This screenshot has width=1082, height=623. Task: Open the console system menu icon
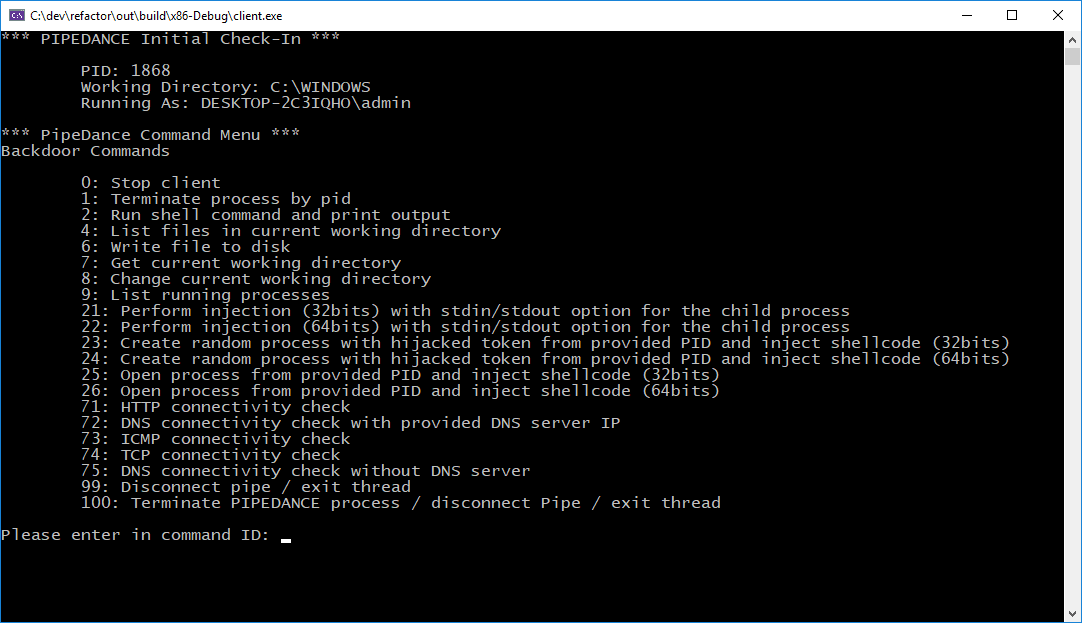[17, 15]
